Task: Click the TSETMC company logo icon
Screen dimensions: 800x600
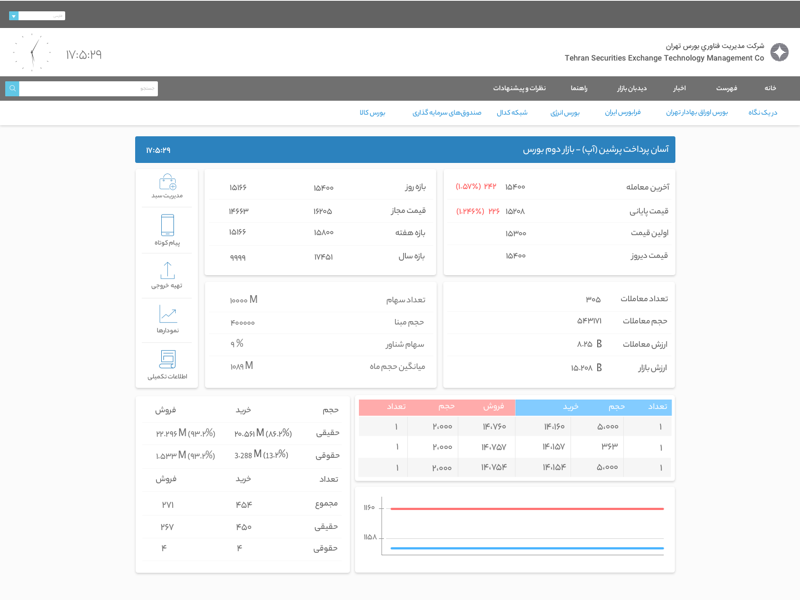Action: point(779,53)
